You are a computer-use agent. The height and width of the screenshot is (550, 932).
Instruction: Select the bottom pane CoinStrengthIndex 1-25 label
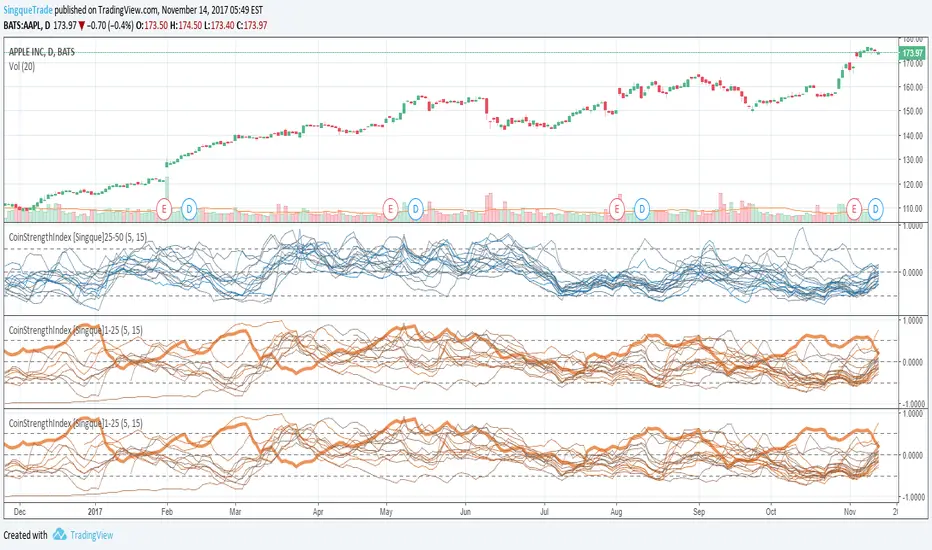coord(75,423)
